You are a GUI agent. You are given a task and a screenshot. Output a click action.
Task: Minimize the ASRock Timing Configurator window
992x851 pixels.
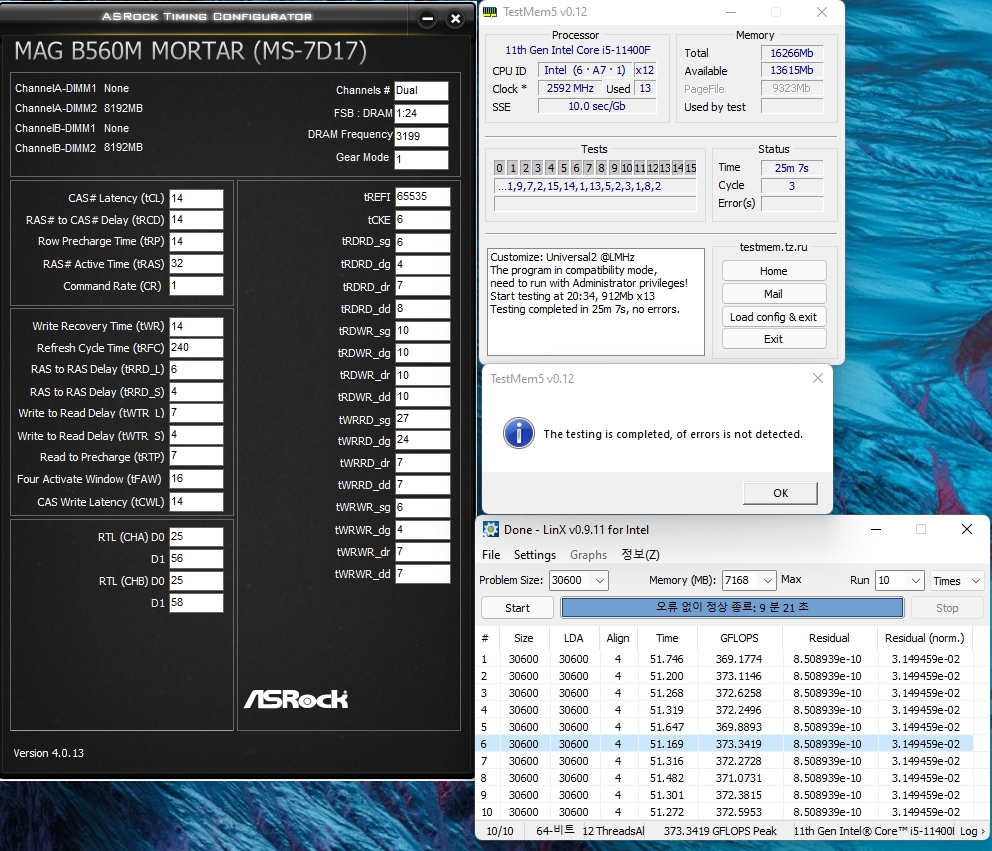[428, 19]
